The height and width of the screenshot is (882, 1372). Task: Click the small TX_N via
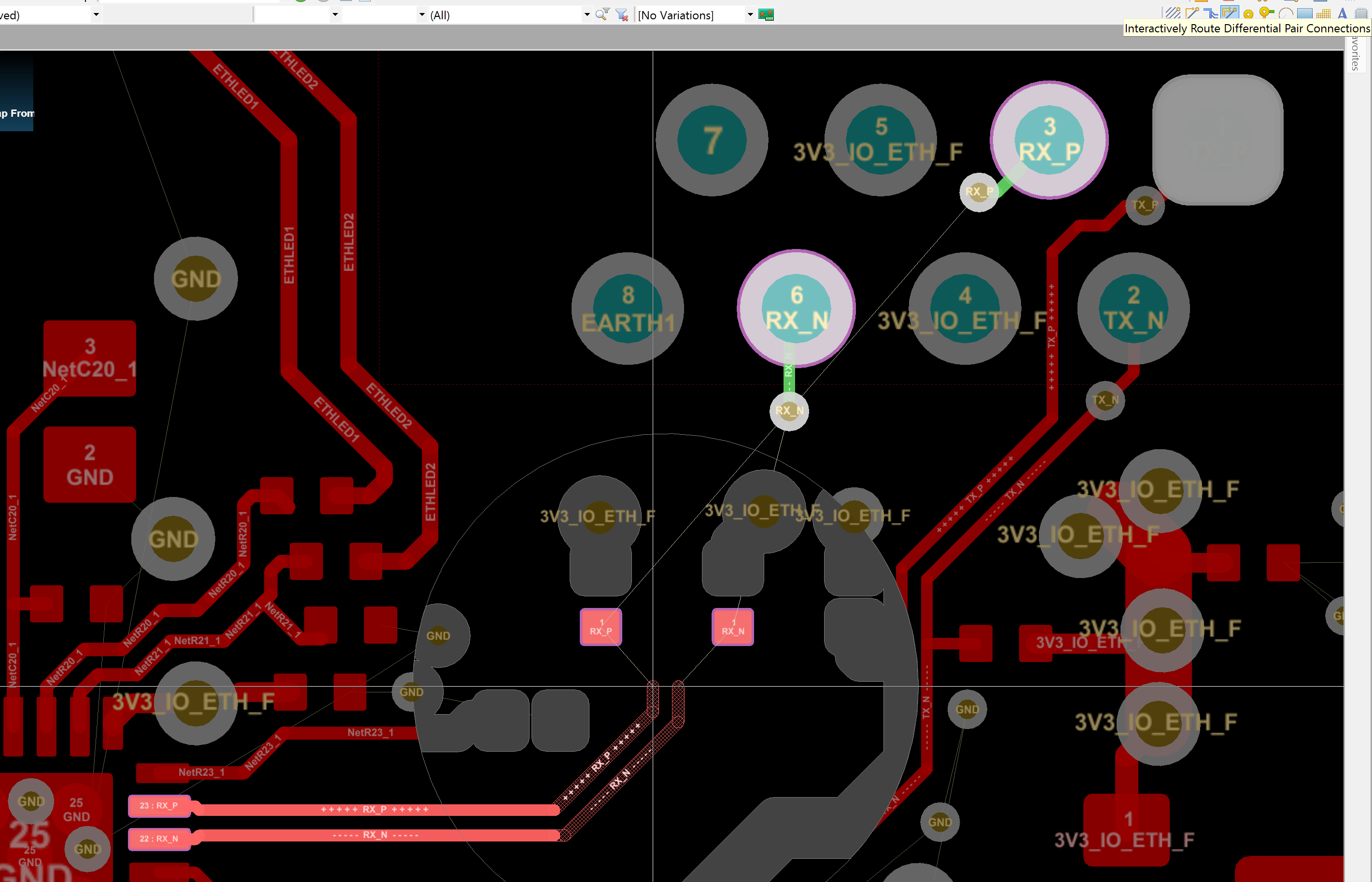click(1106, 400)
